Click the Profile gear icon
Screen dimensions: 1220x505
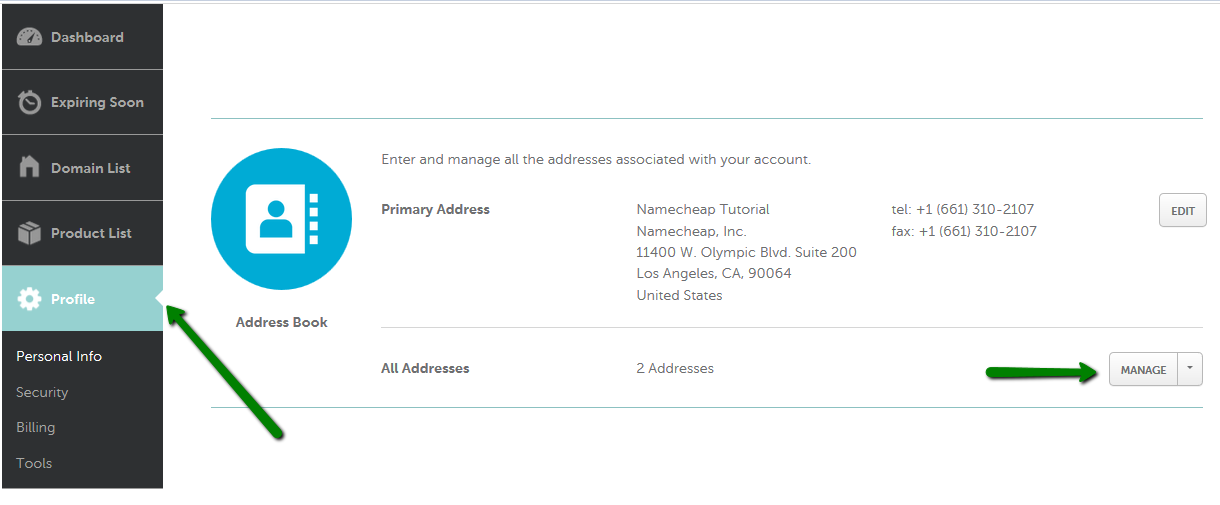(30, 298)
